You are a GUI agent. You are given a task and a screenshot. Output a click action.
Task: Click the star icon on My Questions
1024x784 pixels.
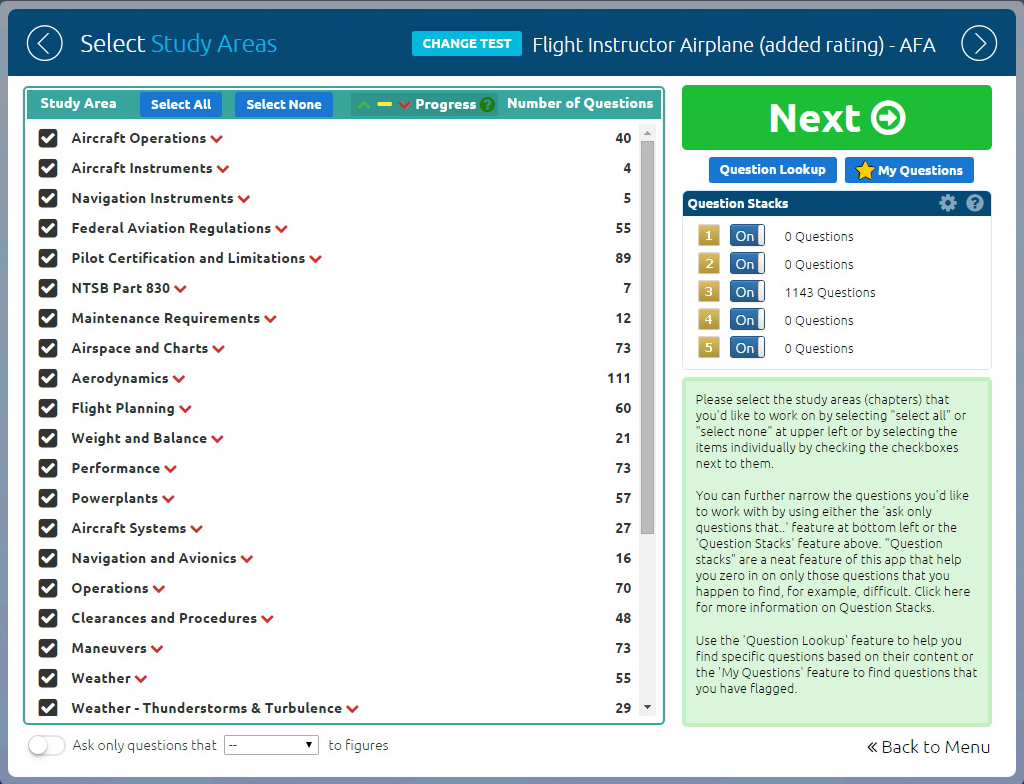click(x=865, y=171)
